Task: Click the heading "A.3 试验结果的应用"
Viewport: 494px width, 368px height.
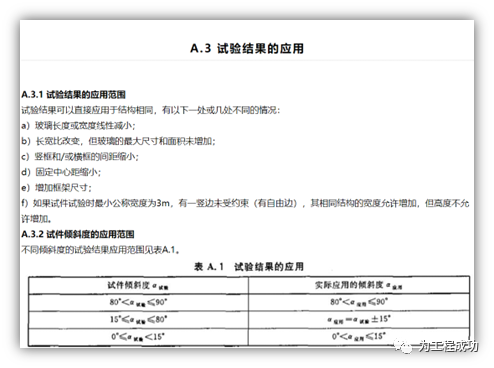Action: coord(247,49)
